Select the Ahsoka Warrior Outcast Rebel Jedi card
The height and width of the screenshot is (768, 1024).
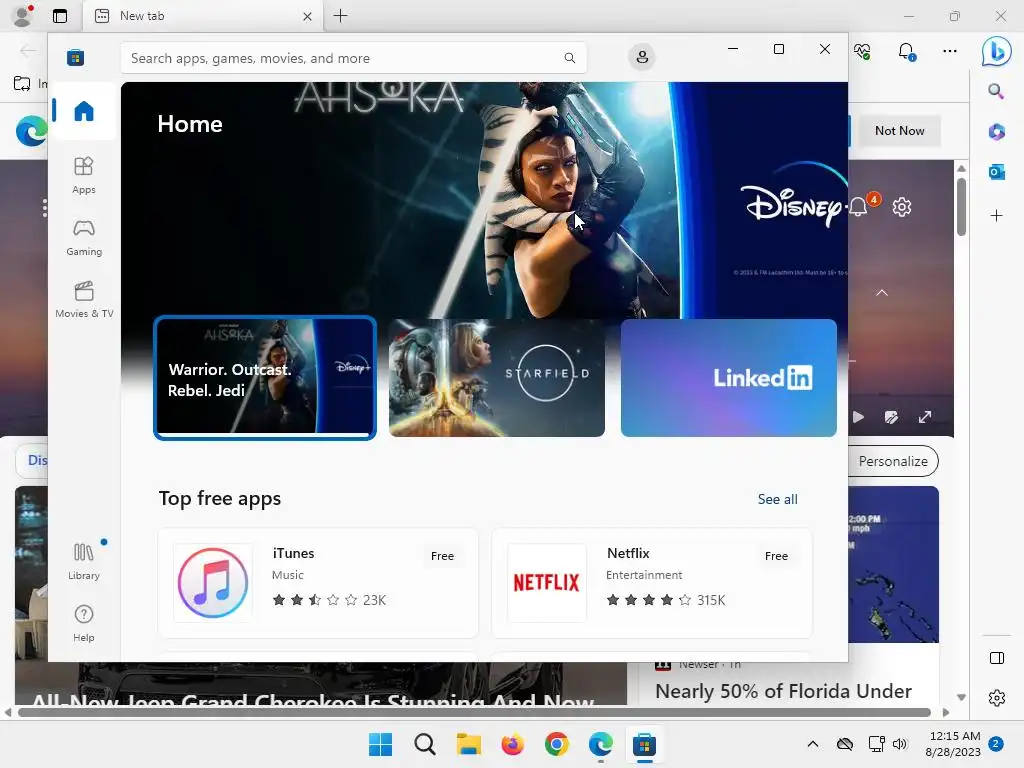click(264, 377)
